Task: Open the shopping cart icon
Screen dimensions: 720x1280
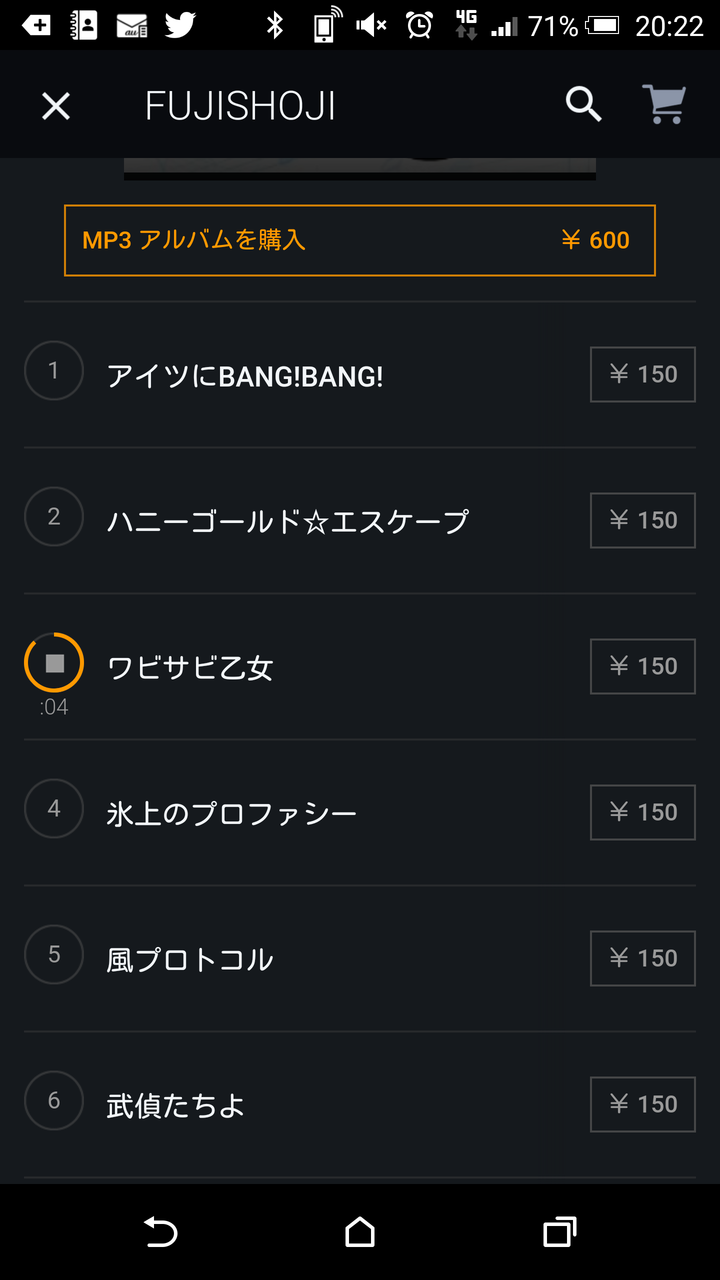Action: coord(663,104)
